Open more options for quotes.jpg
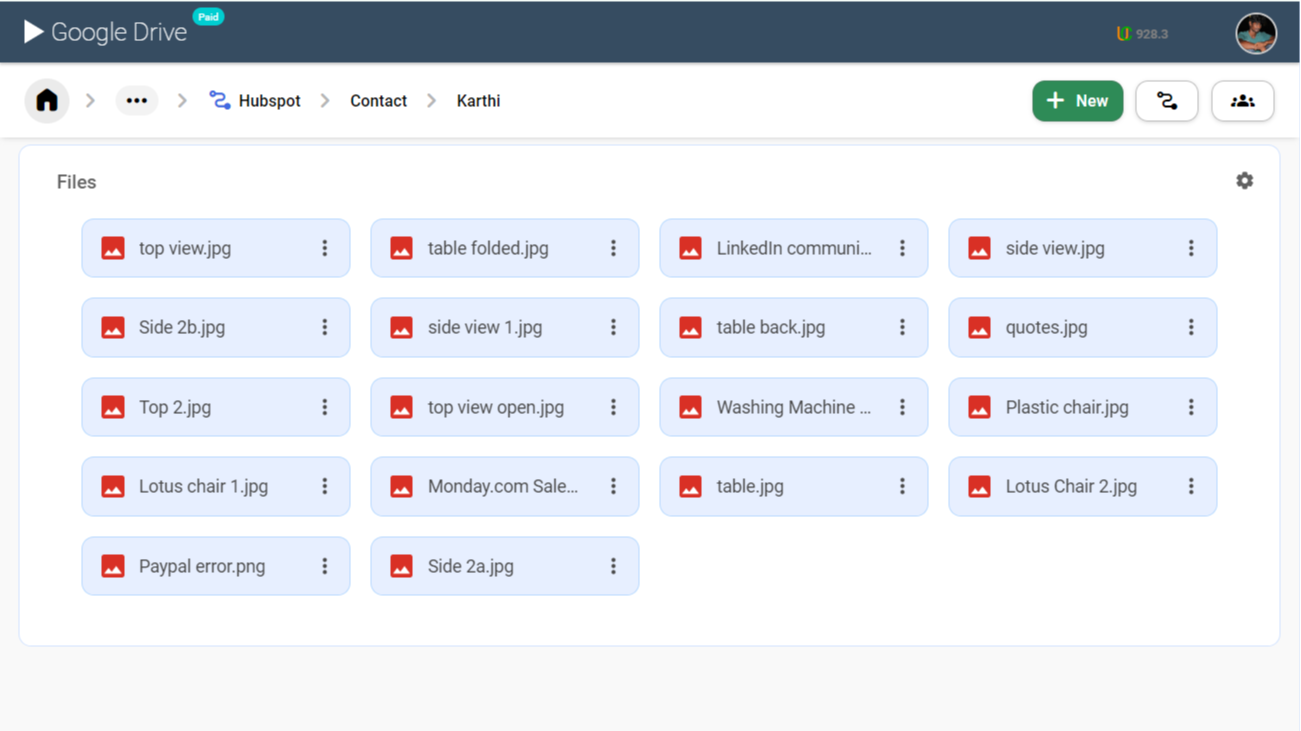The image size is (1301, 731). pyautogui.click(x=1191, y=327)
